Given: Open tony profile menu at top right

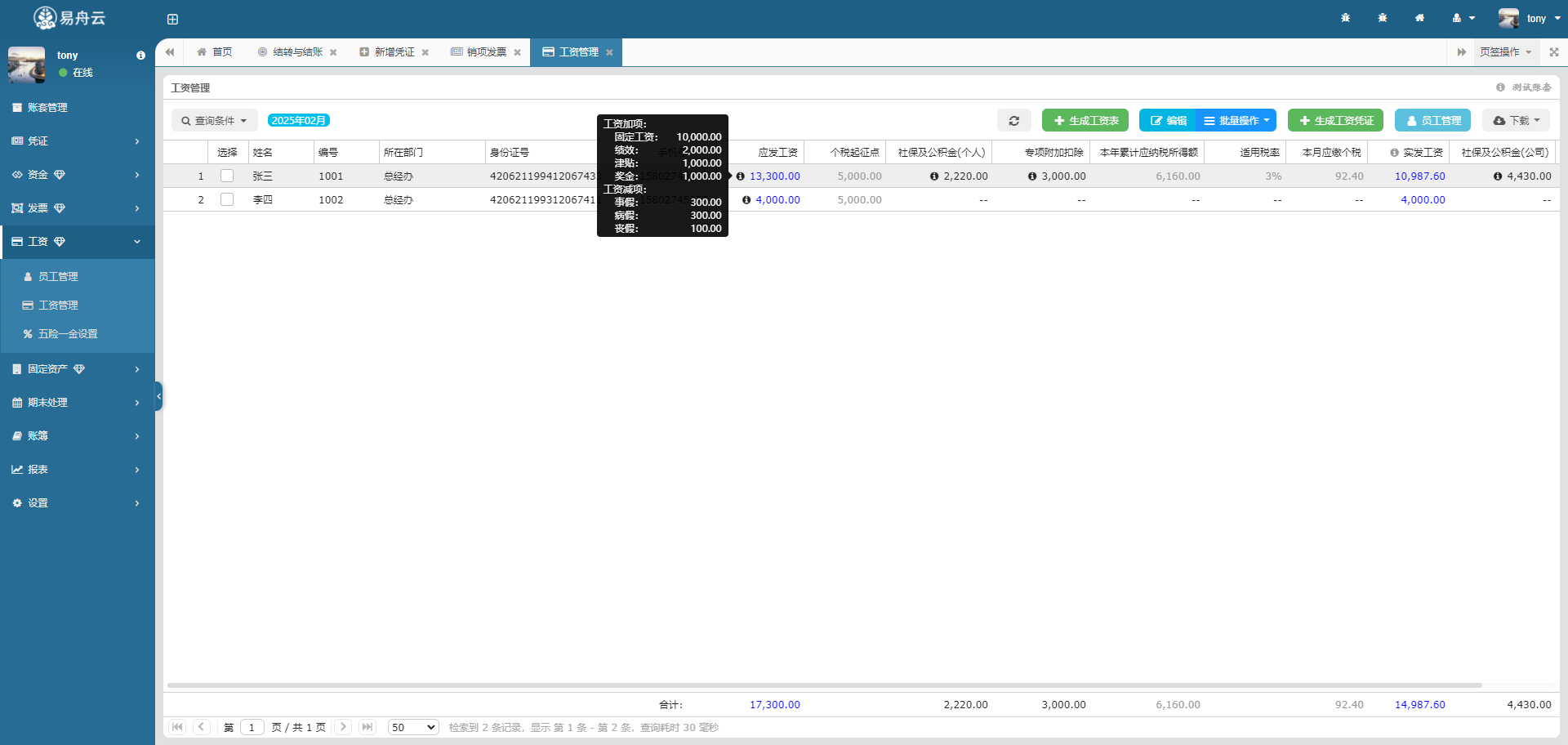Looking at the screenshot, I should (x=1530, y=18).
